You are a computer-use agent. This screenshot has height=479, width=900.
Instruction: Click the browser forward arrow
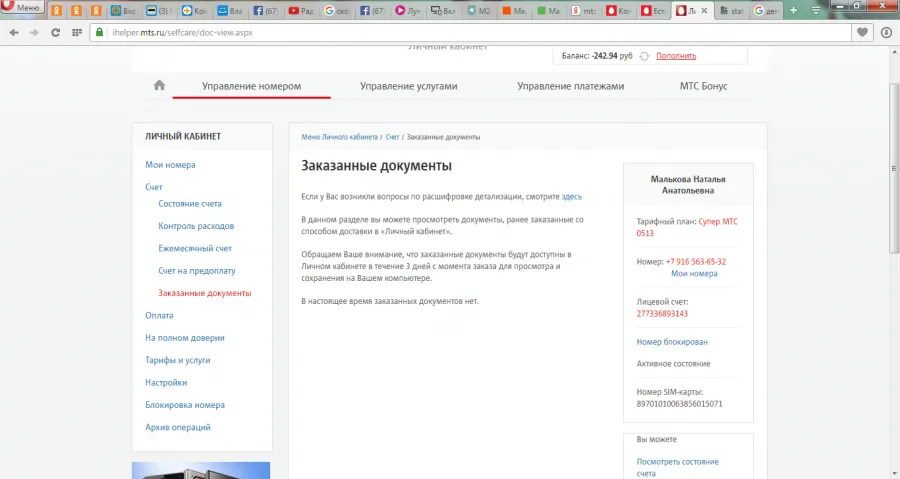point(34,33)
